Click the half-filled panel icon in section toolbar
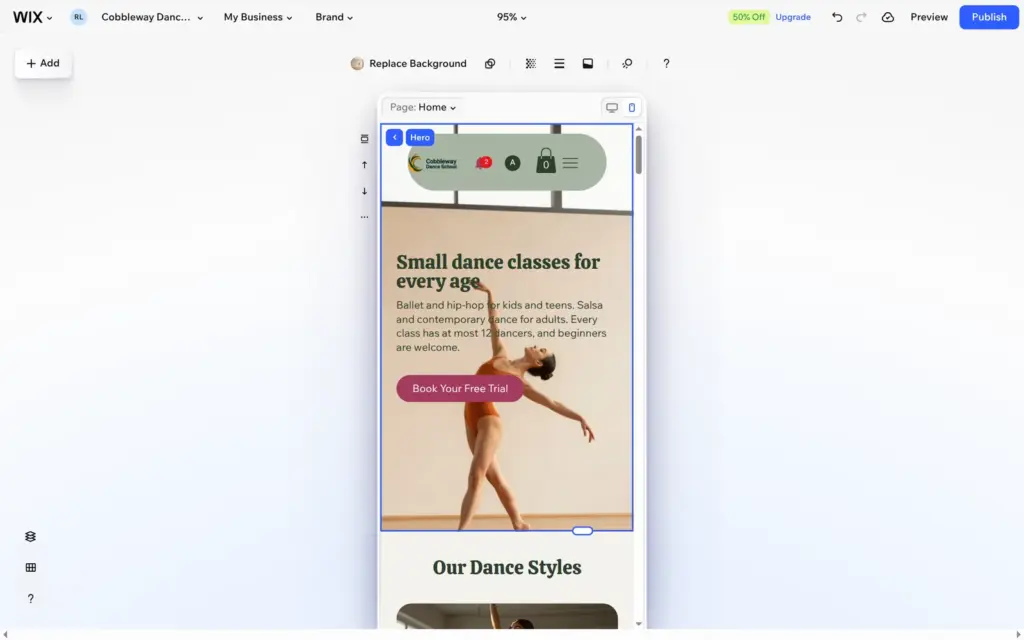This screenshot has height=640, width=1024. click(588, 63)
